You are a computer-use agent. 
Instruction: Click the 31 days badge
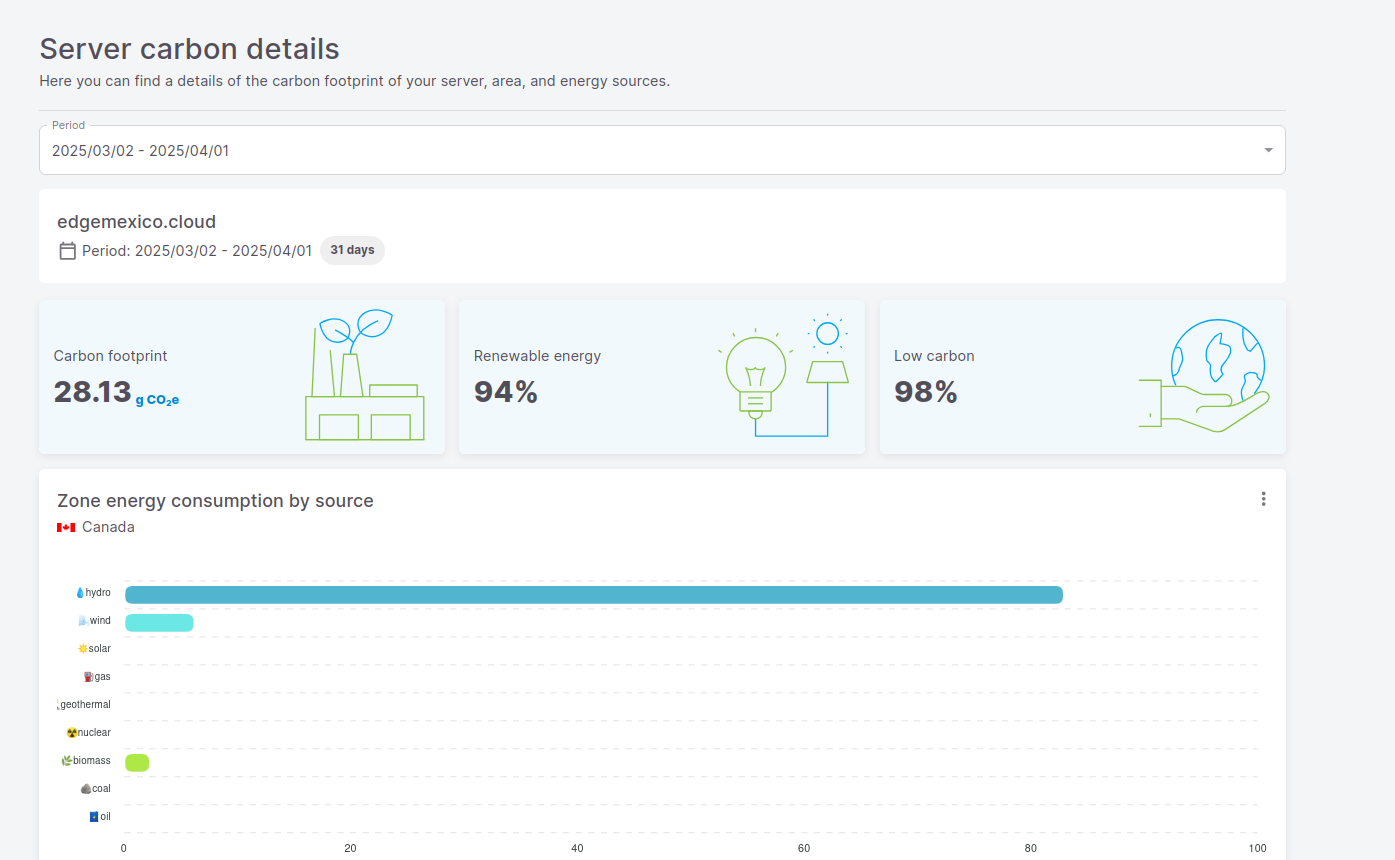click(352, 250)
